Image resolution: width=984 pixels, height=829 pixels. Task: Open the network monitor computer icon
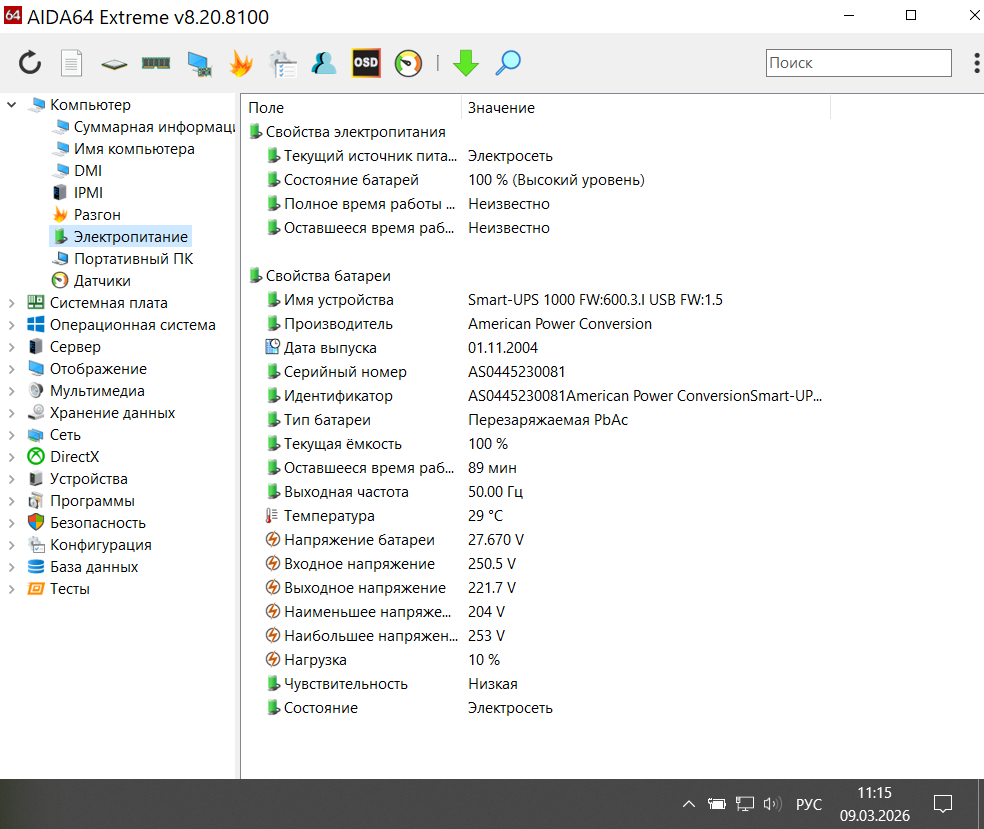click(x=199, y=64)
